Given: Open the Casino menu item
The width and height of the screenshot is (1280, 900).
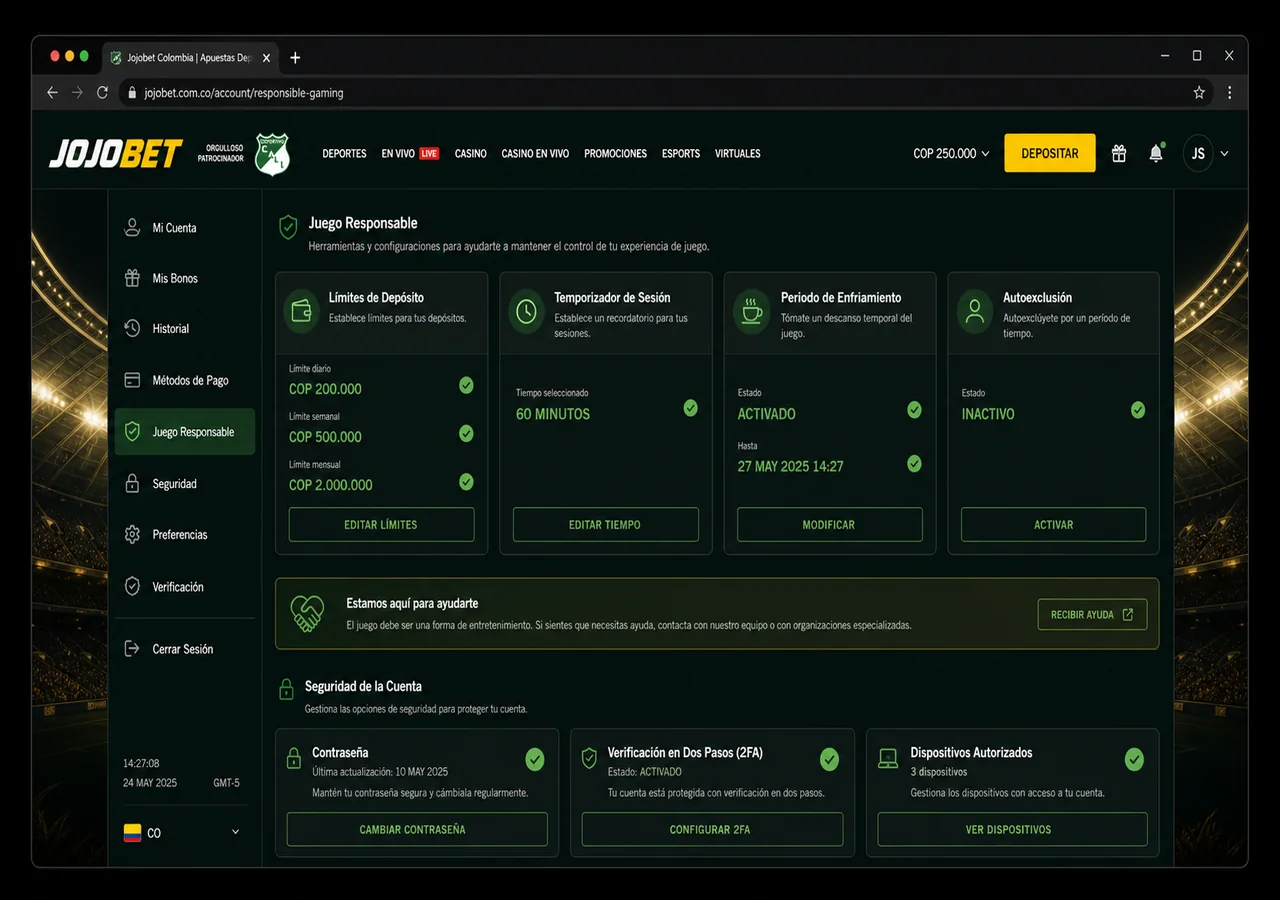Looking at the screenshot, I should click(x=470, y=154).
